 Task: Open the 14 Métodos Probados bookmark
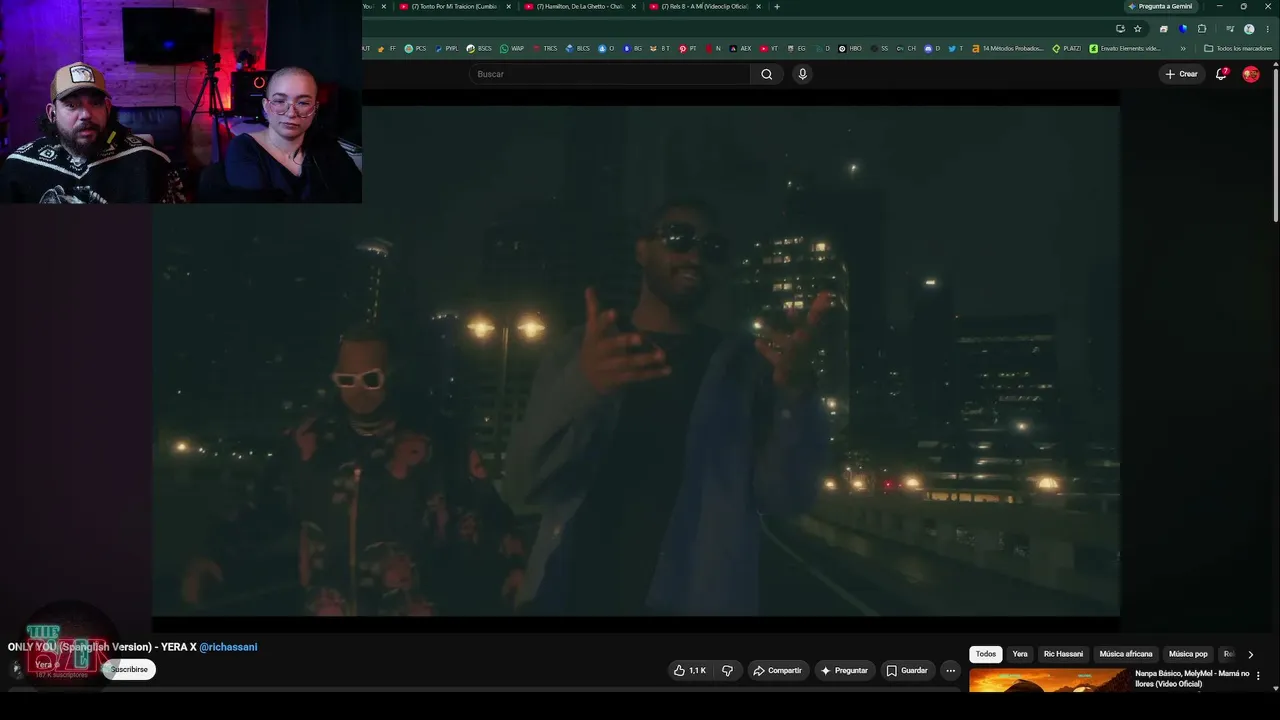pyautogui.click(x=1008, y=48)
